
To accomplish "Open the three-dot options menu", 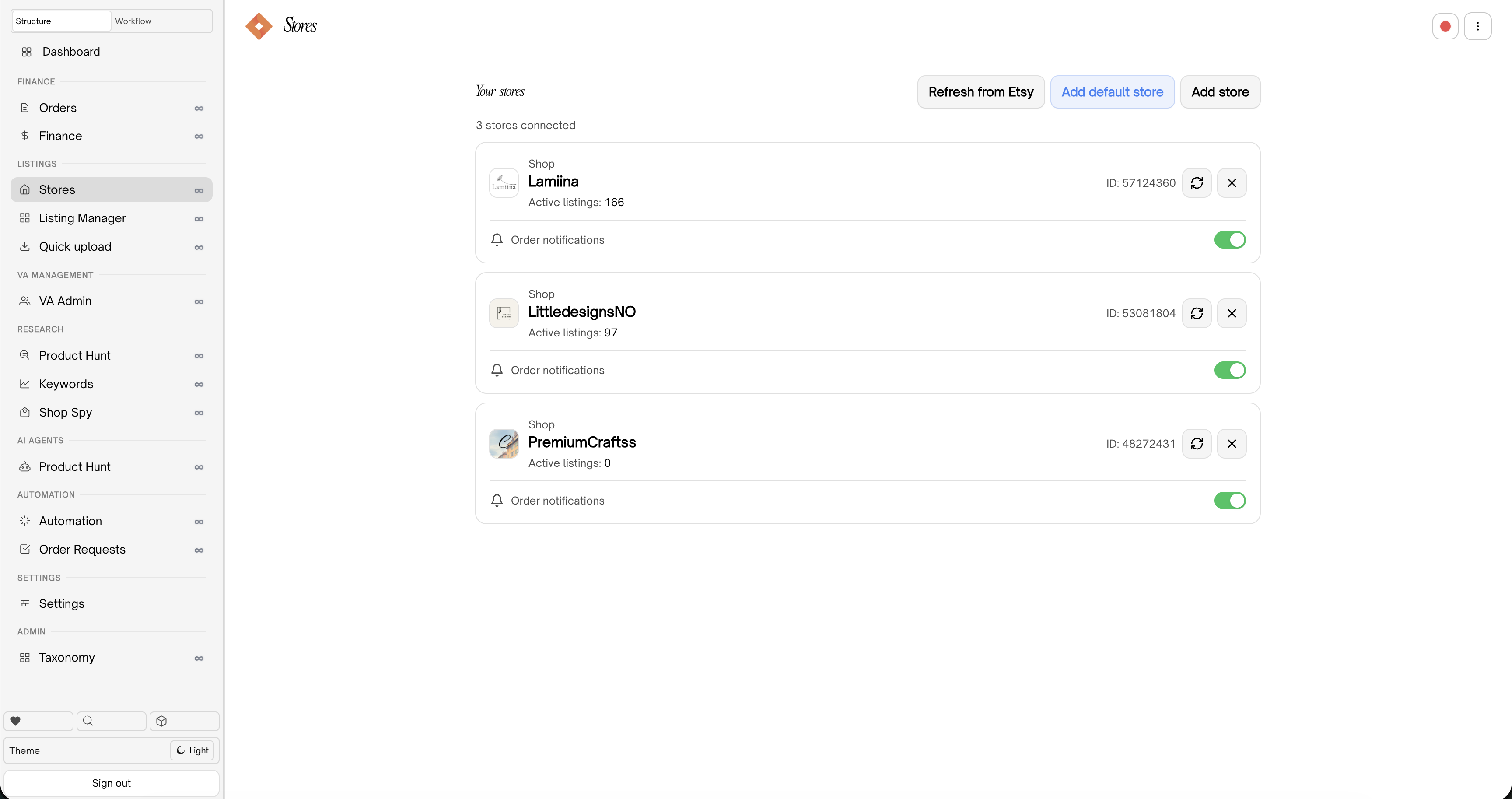I will pos(1477,26).
